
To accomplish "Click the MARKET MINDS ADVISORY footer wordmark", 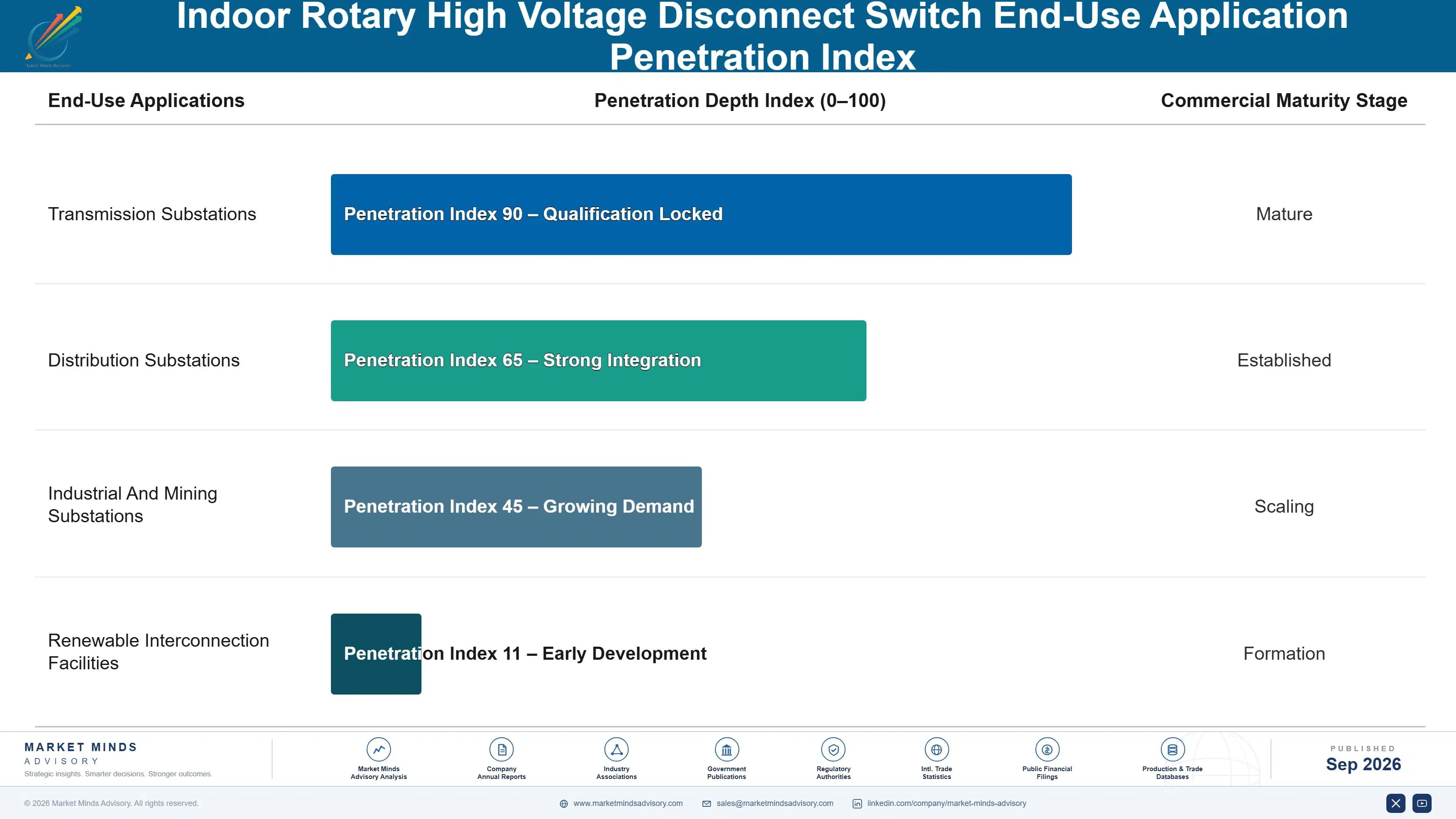I will [81, 754].
